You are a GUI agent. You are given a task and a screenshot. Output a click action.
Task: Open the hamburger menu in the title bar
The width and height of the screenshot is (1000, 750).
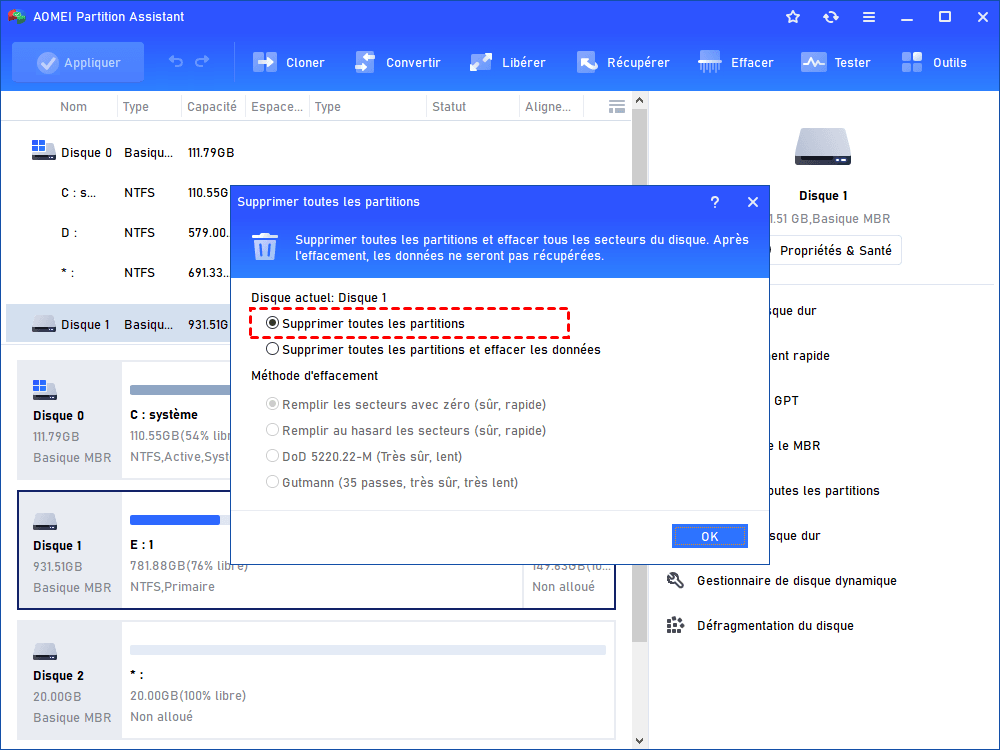(x=868, y=16)
